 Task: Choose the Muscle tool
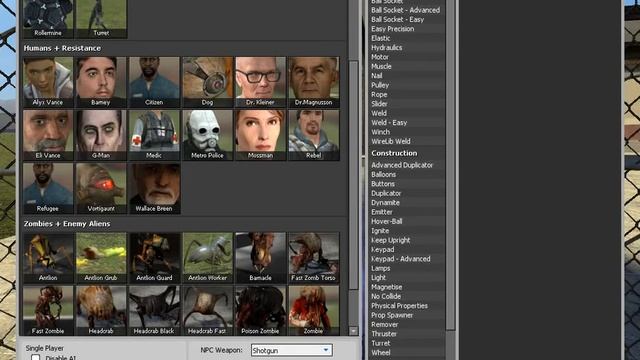point(381,67)
